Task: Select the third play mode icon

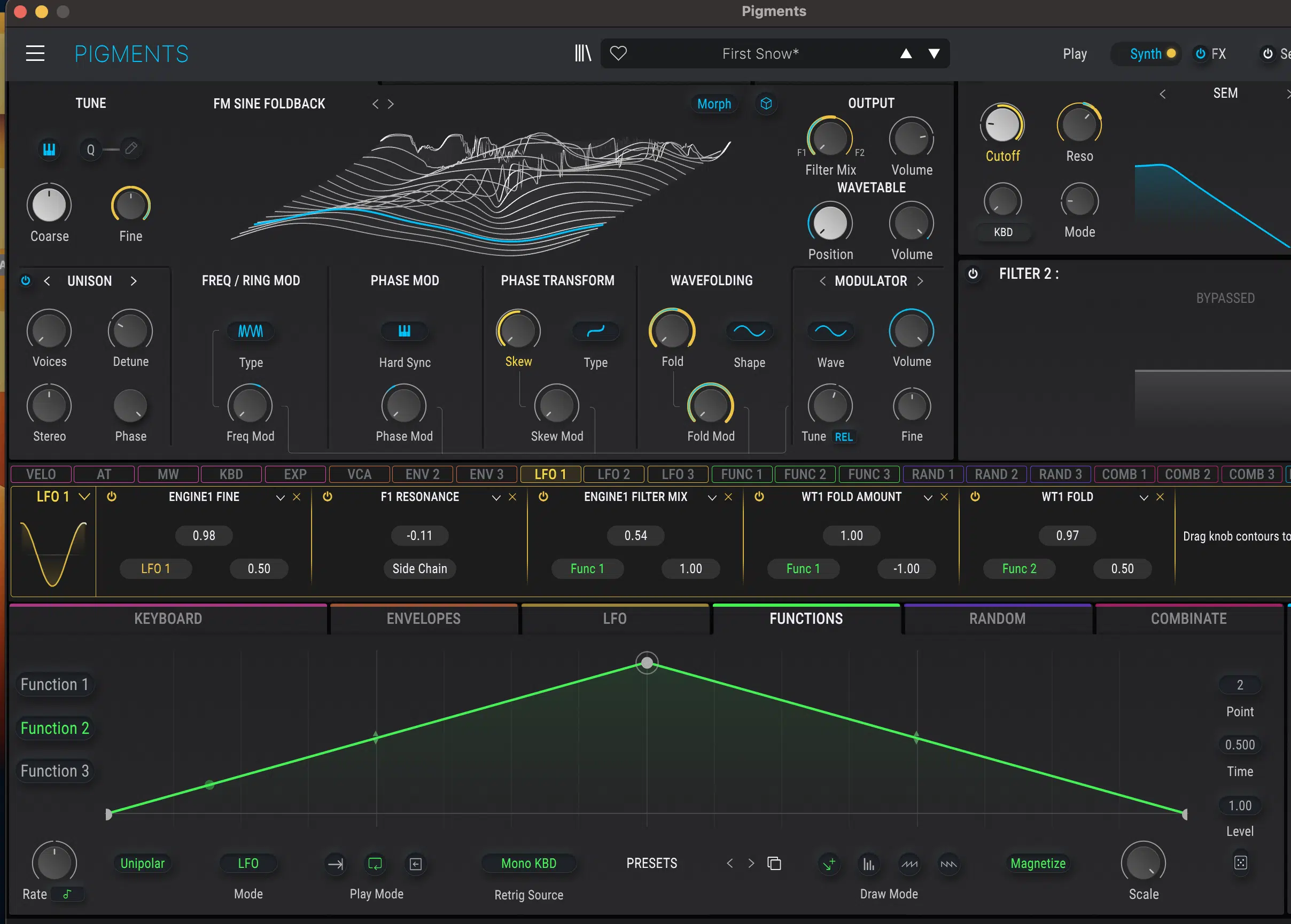Action: (x=416, y=864)
